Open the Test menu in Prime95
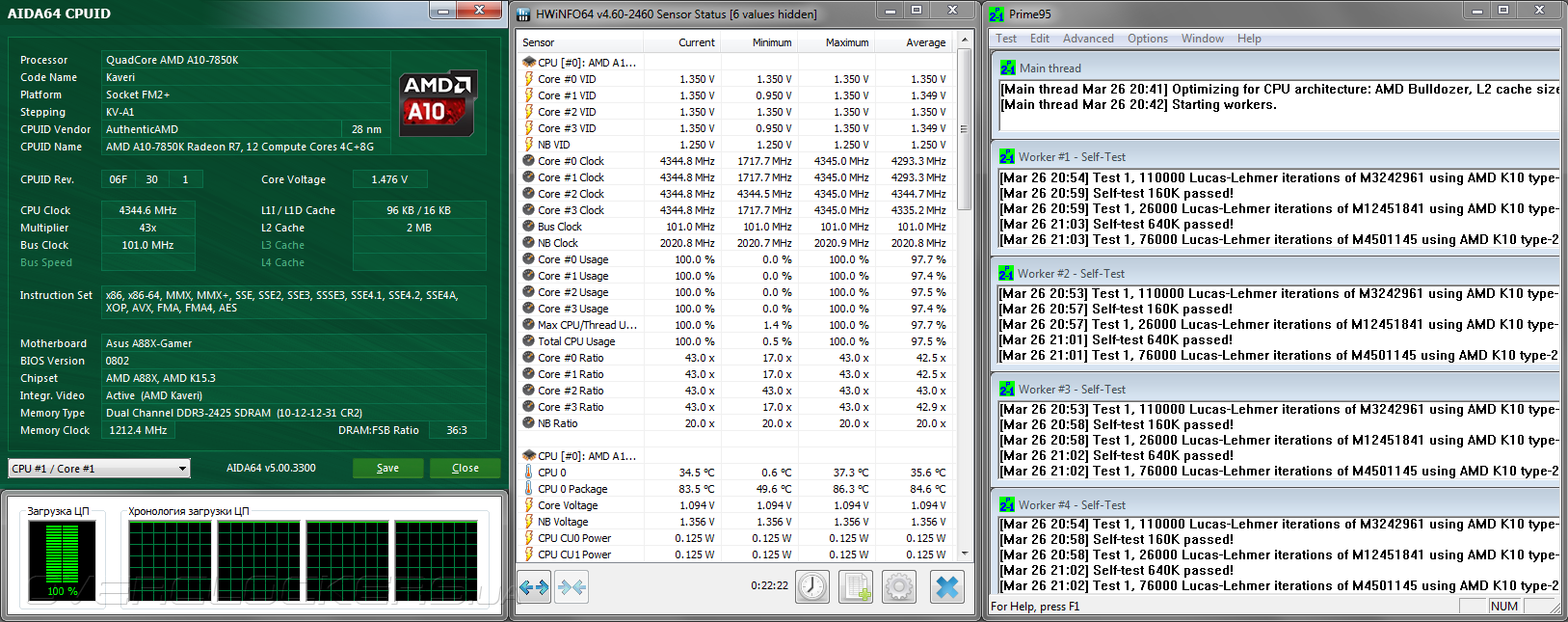This screenshot has width=1568, height=622. tap(1006, 39)
